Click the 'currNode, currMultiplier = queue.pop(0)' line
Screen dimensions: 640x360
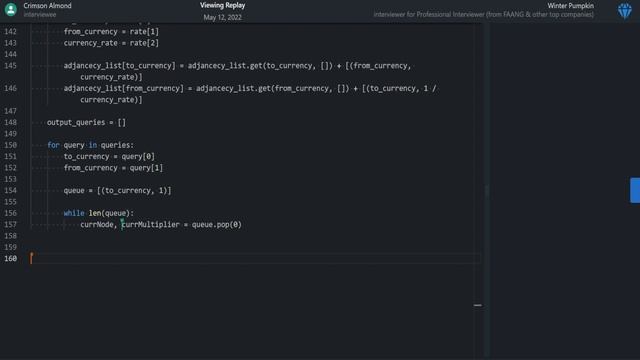[x=161, y=224]
